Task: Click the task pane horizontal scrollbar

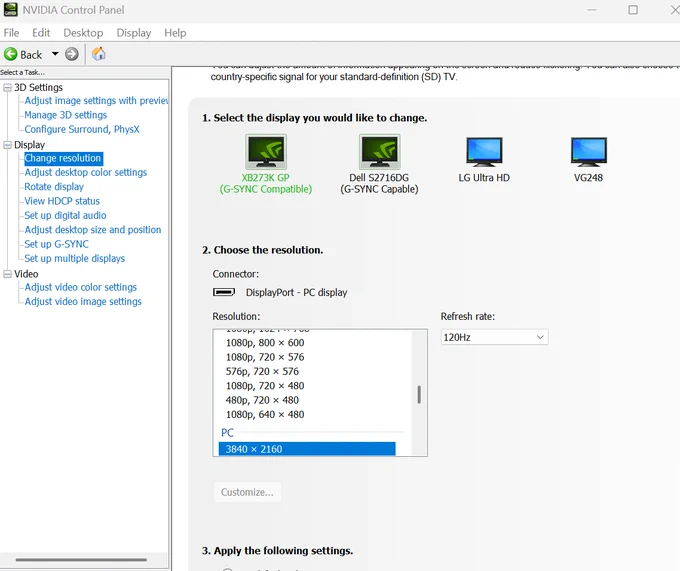Action: [82, 560]
